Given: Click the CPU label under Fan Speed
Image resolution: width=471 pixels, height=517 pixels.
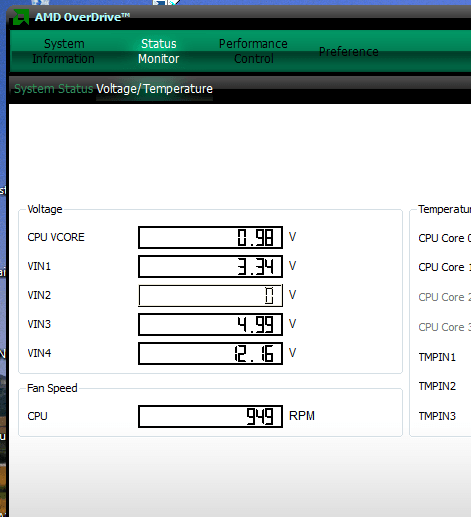Looking at the screenshot, I should pyautogui.click(x=37, y=416).
